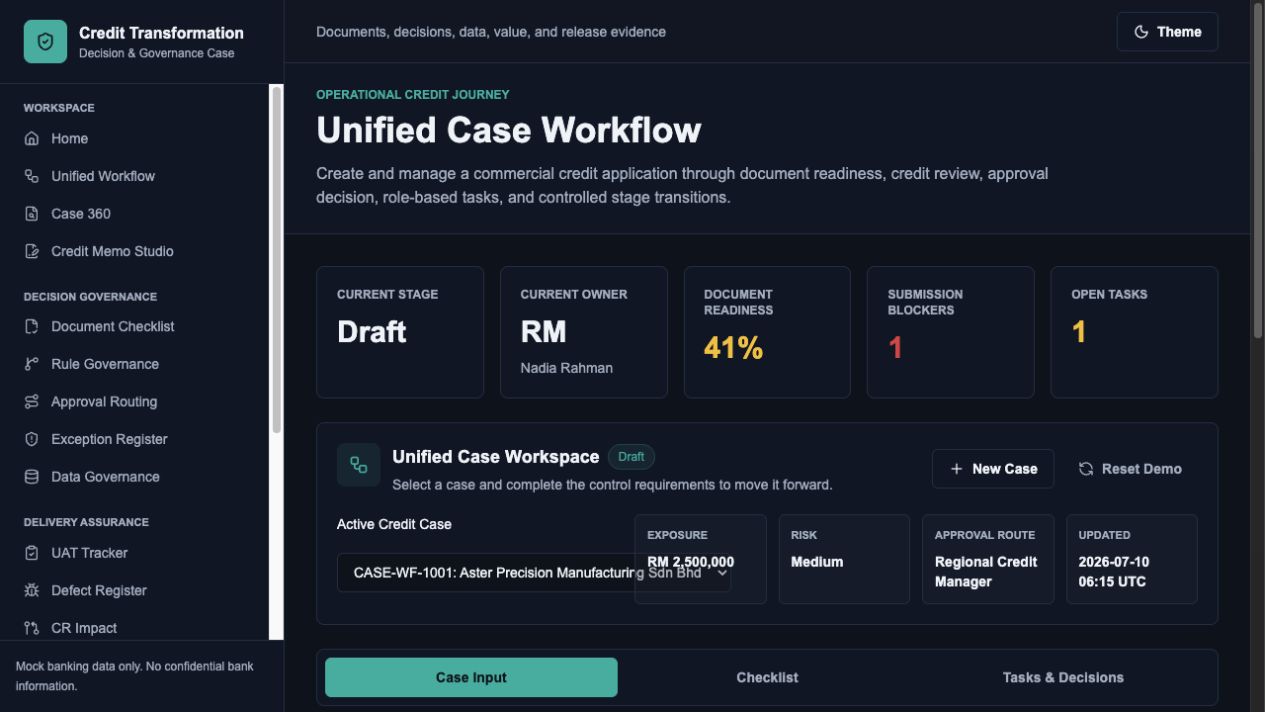Click the refresh icon in Reset Demo

point(1086,469)
